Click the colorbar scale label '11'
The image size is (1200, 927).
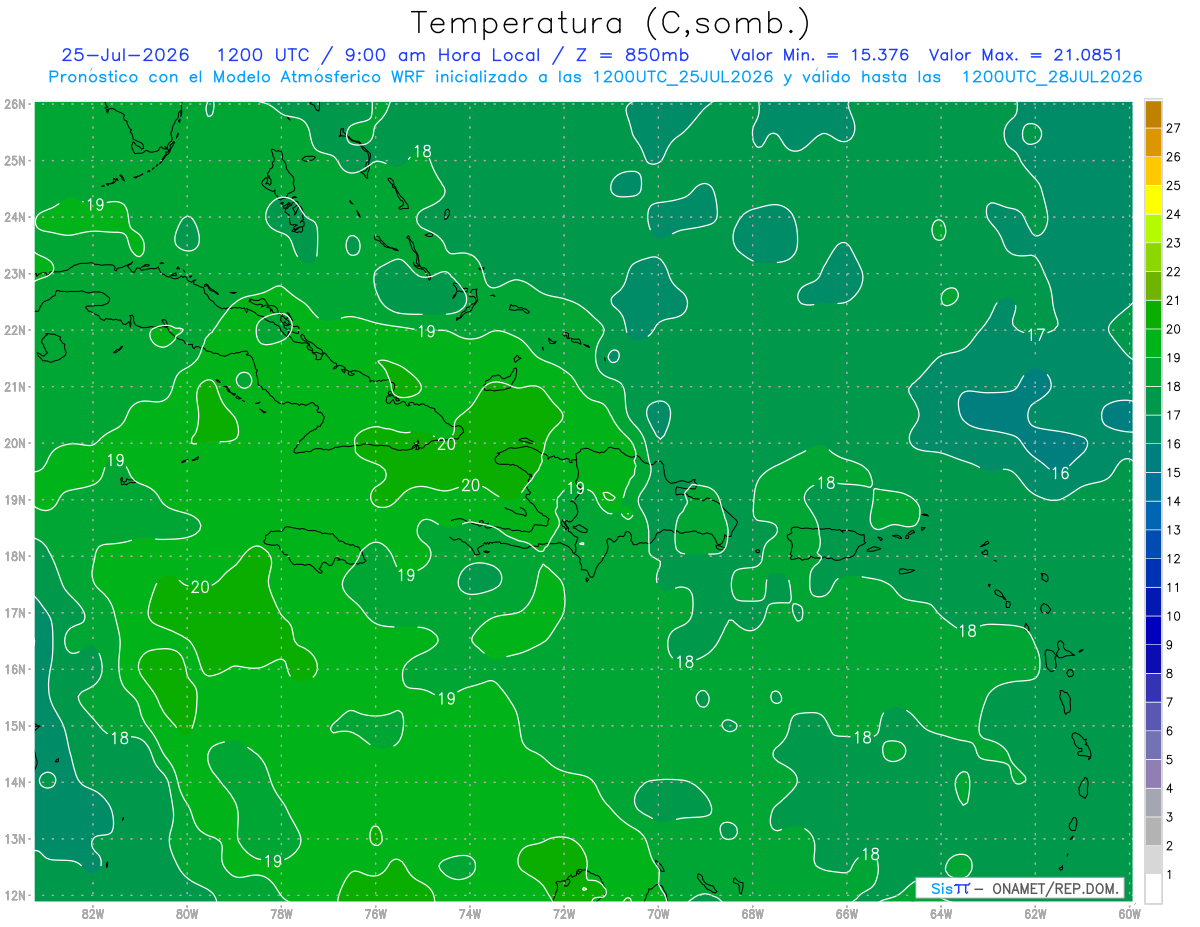(x=1174, y=587)
